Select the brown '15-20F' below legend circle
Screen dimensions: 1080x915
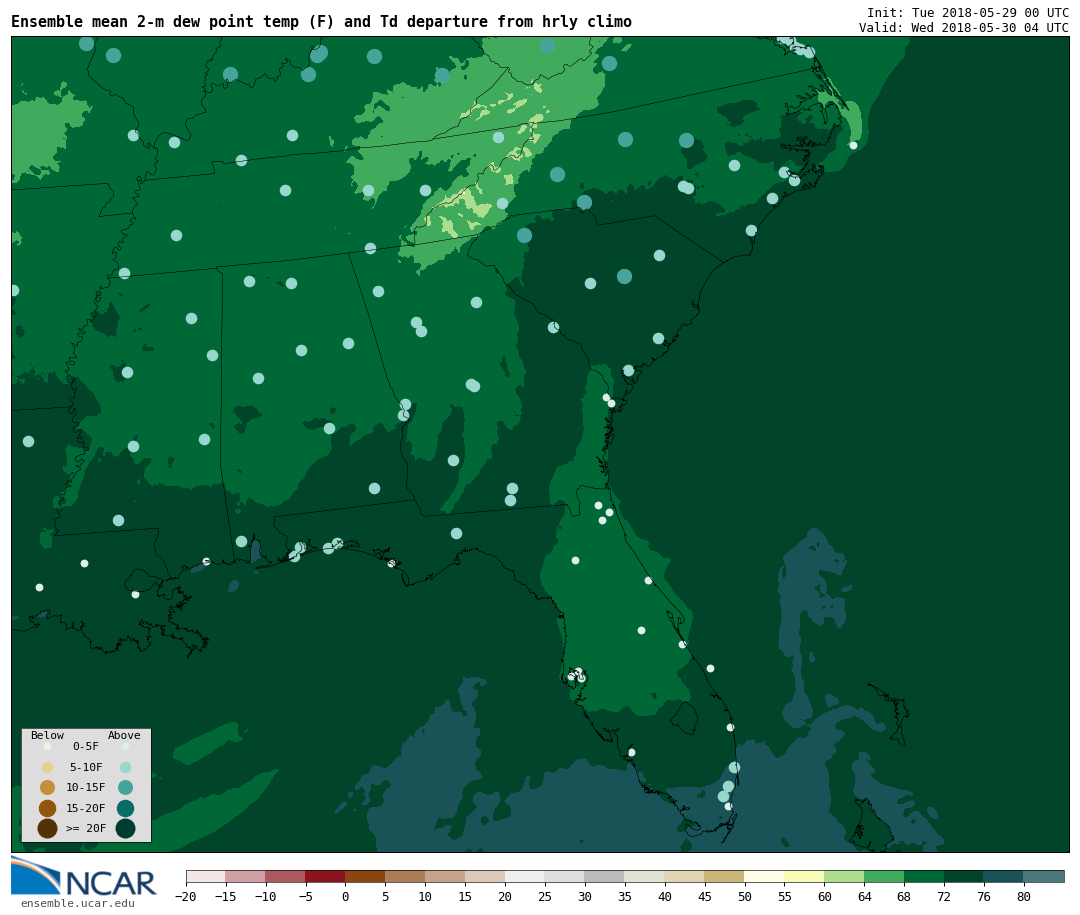click(x=47, y=808)
